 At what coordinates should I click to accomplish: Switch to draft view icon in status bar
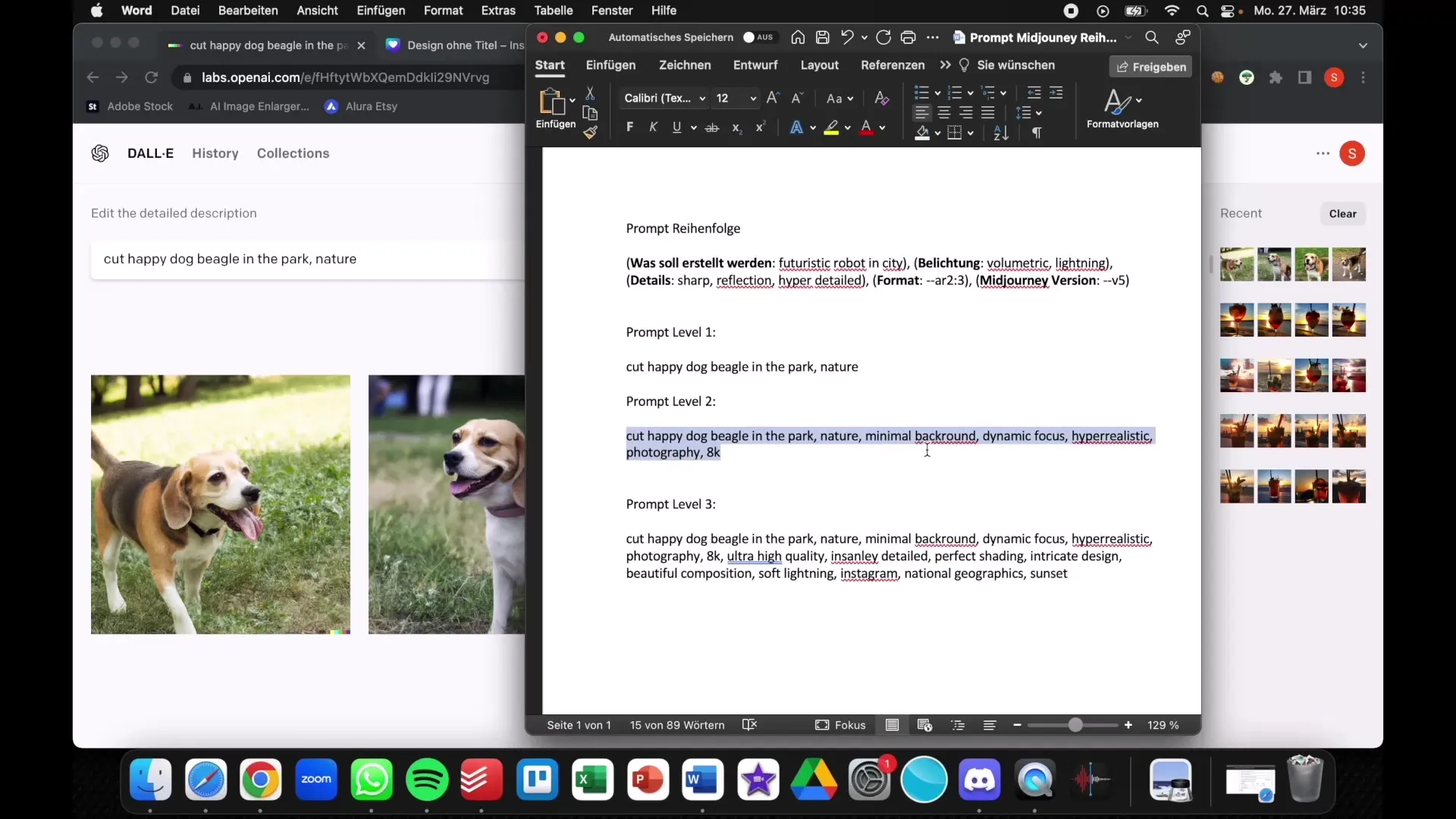pyautogui.click(x=990, y=725)
